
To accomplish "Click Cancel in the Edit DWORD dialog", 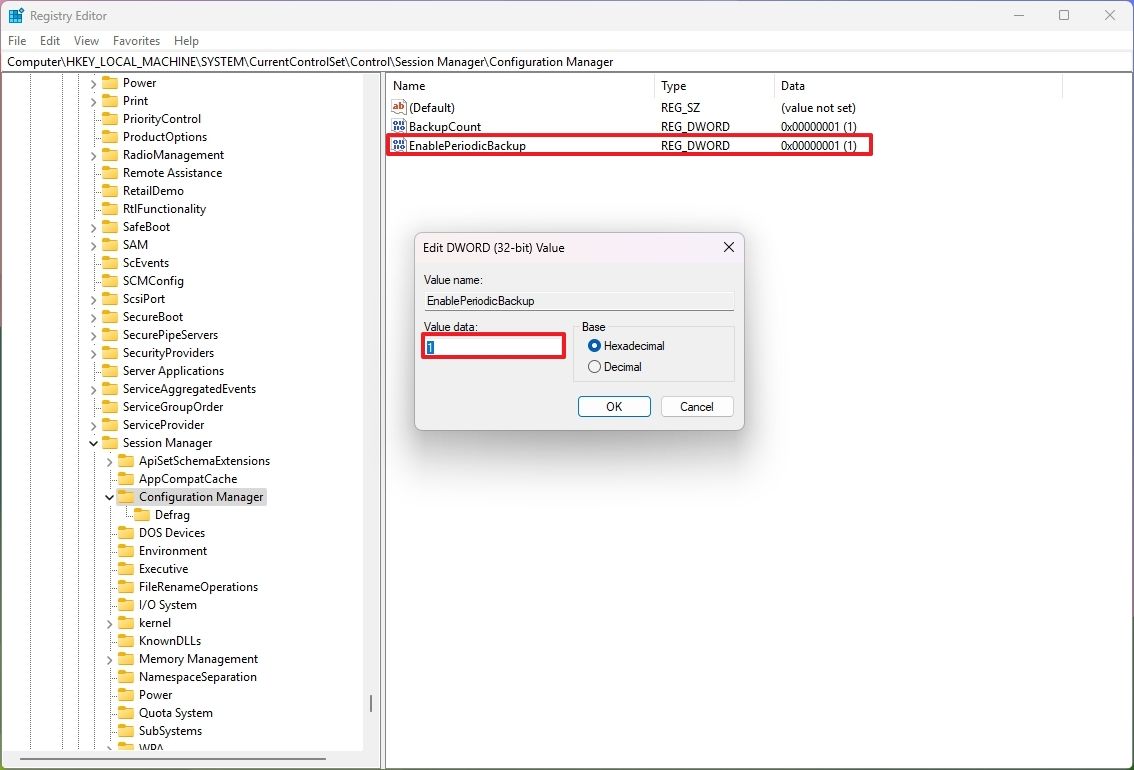I will click(x=696, y=406).
